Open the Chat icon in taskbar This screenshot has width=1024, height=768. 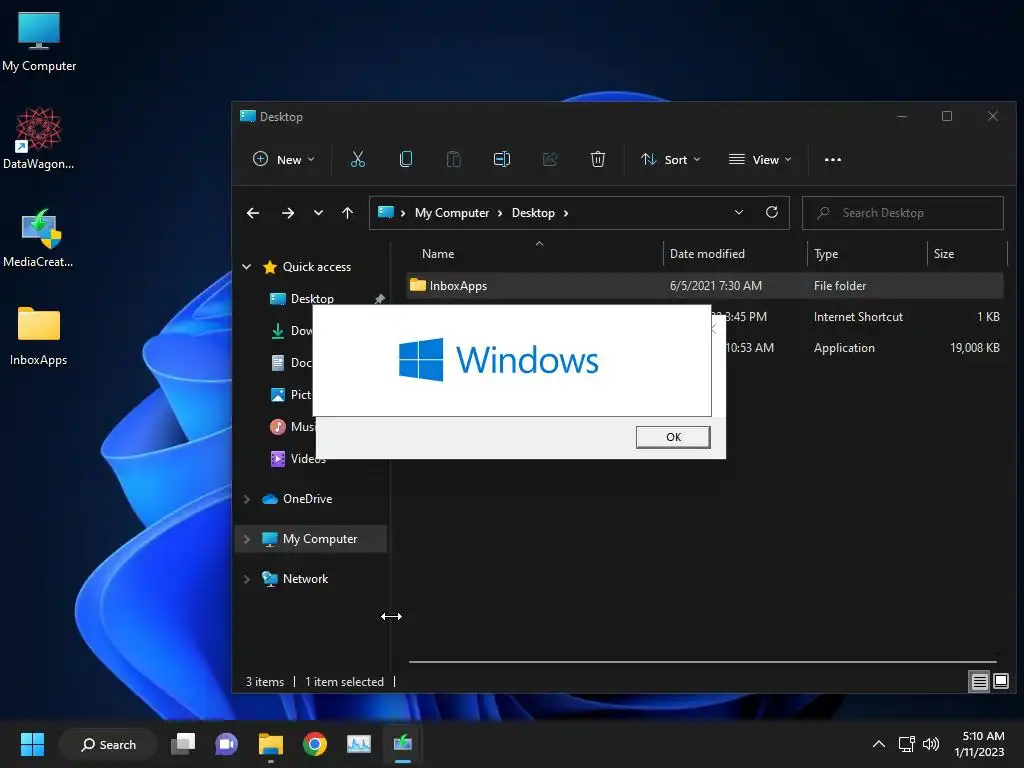pyautogui.click(x=227, y=744)
